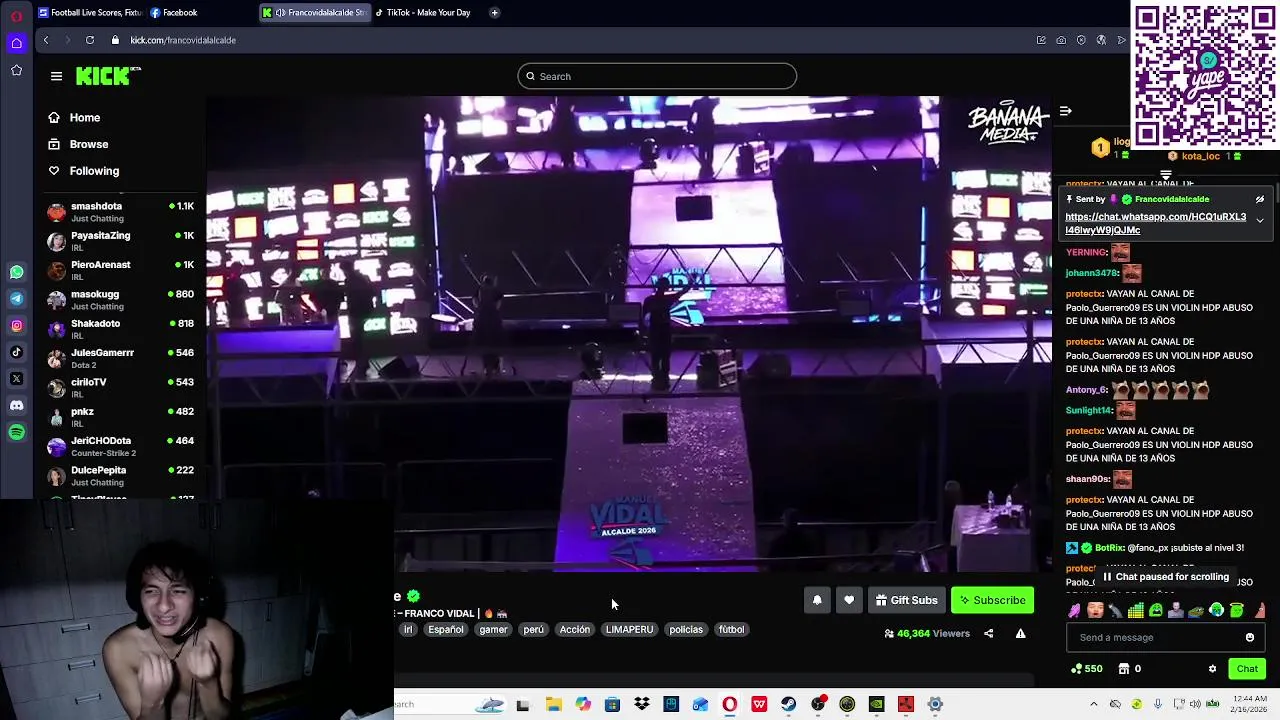Show hidden system tray icons chevron
1280x720 pixels.
(x=1093, y=704)
